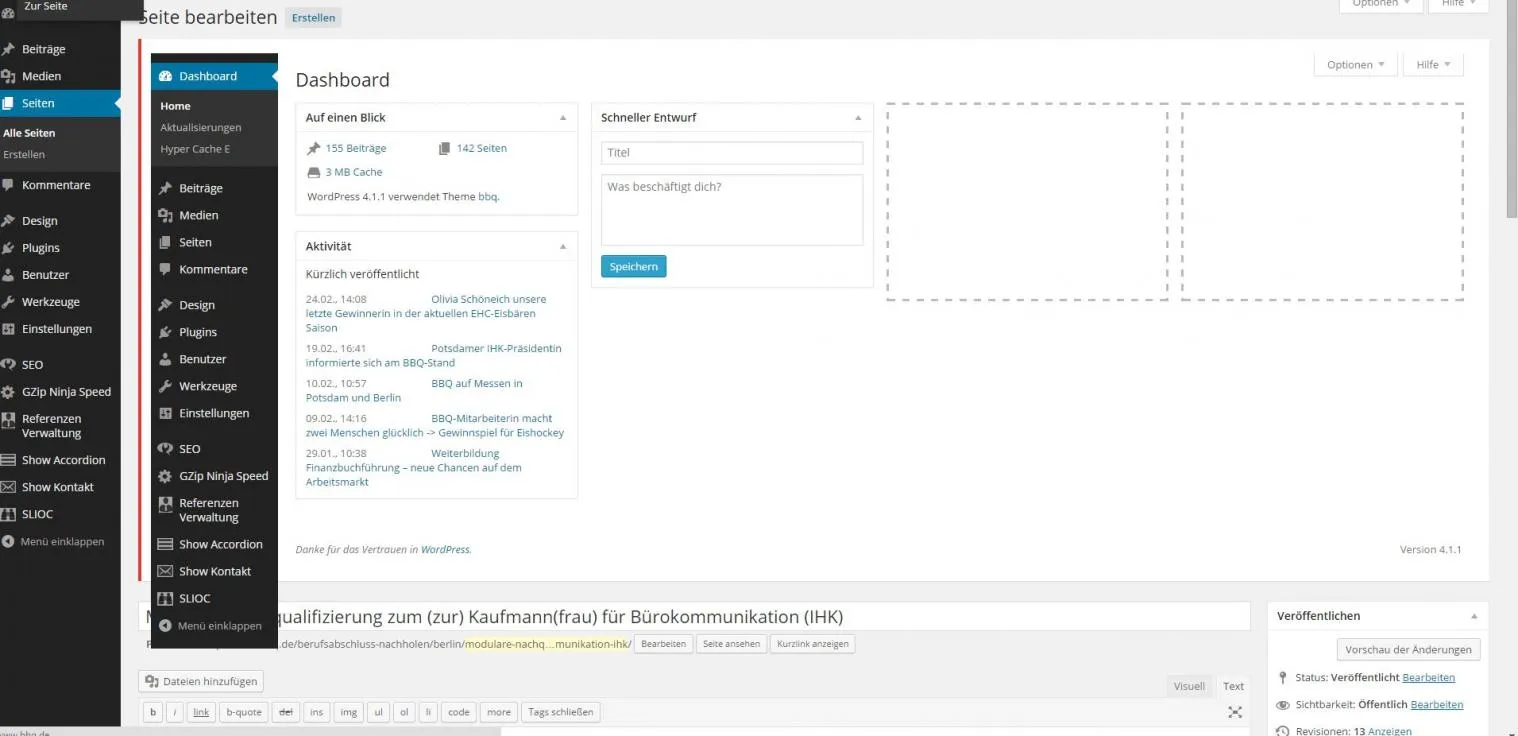The image size is (1518, 736).
Task: Click the Beiträge pin icon in the outer sidebar
Action: 8,49
